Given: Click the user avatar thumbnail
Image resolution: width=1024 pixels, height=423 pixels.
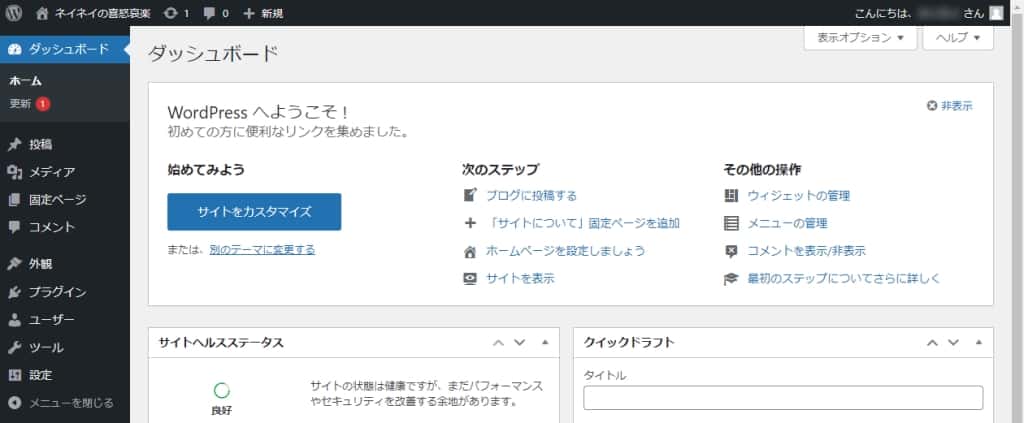Looking at the screenshot, I should (996, 13).
